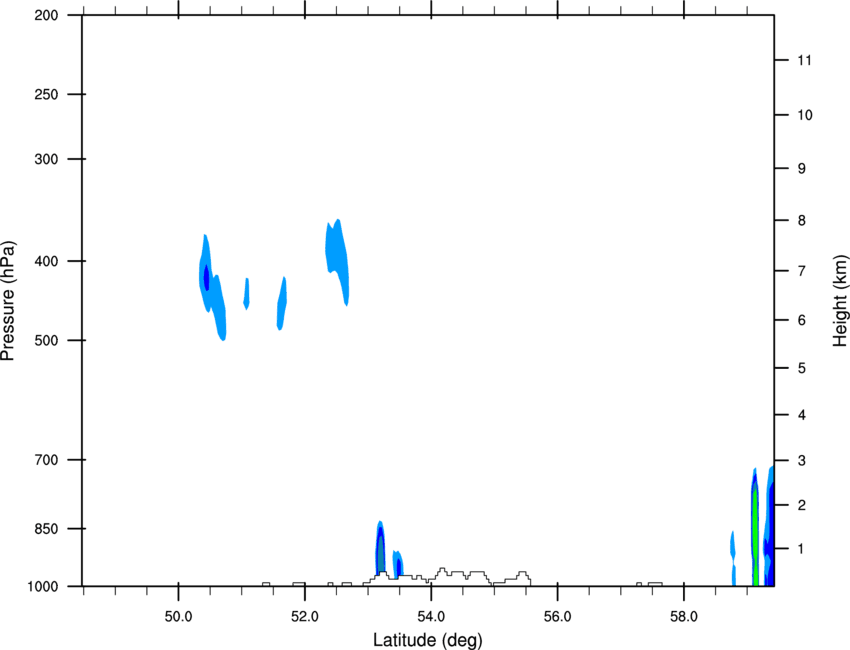Click the 8 km height label
Screen dimensions: 850x650
point(802,221)
